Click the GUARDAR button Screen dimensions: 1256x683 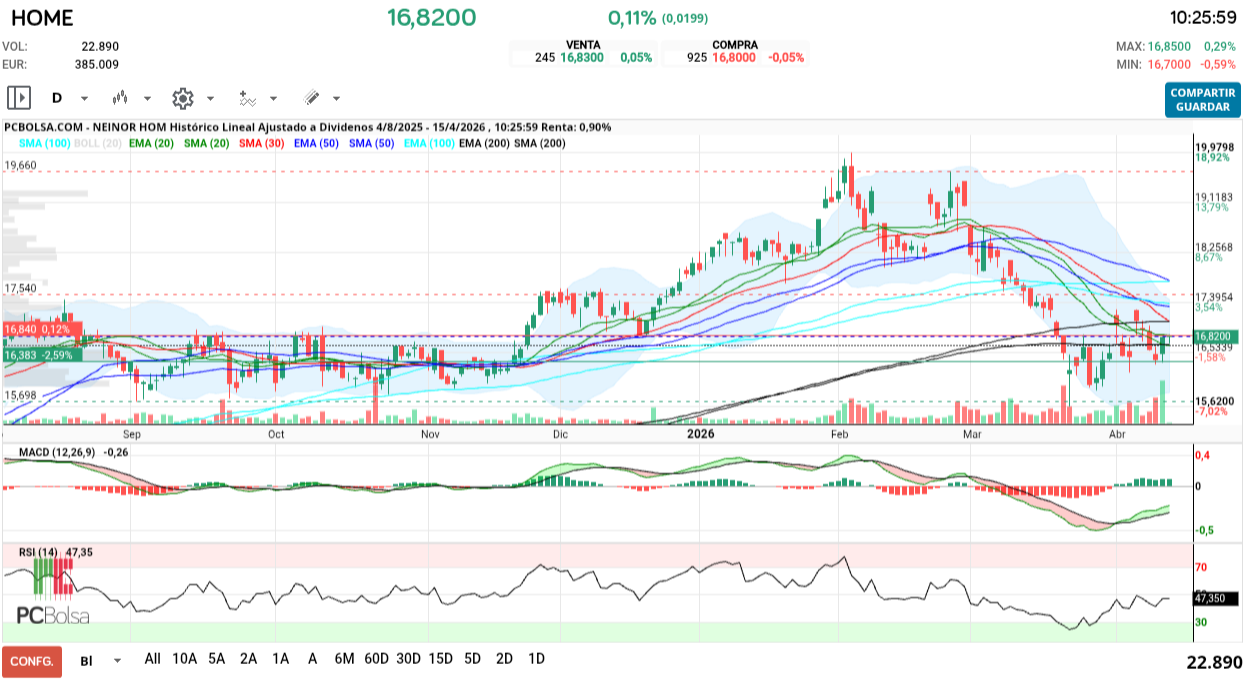coord(1202,105)
